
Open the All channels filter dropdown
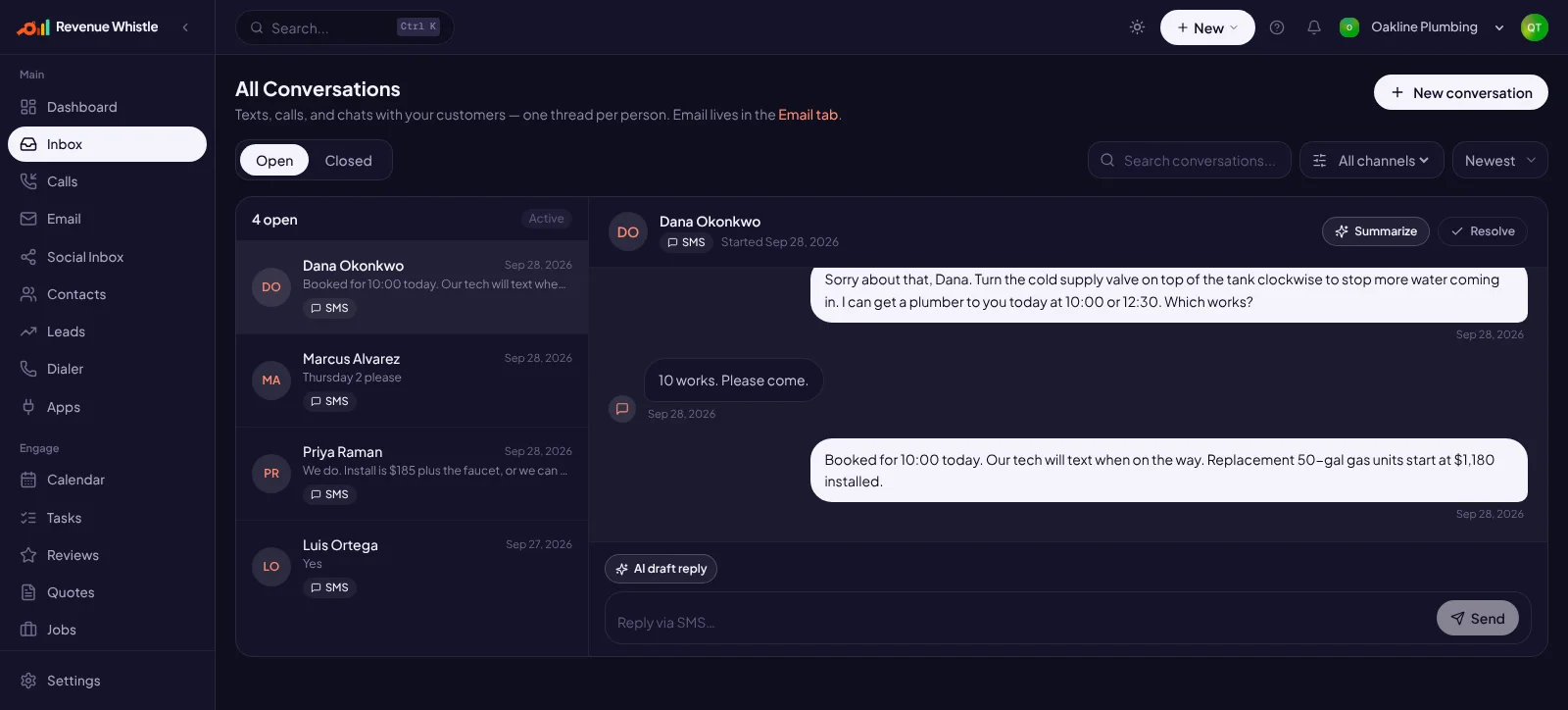pyautogui.click(x=1372, y=160)
